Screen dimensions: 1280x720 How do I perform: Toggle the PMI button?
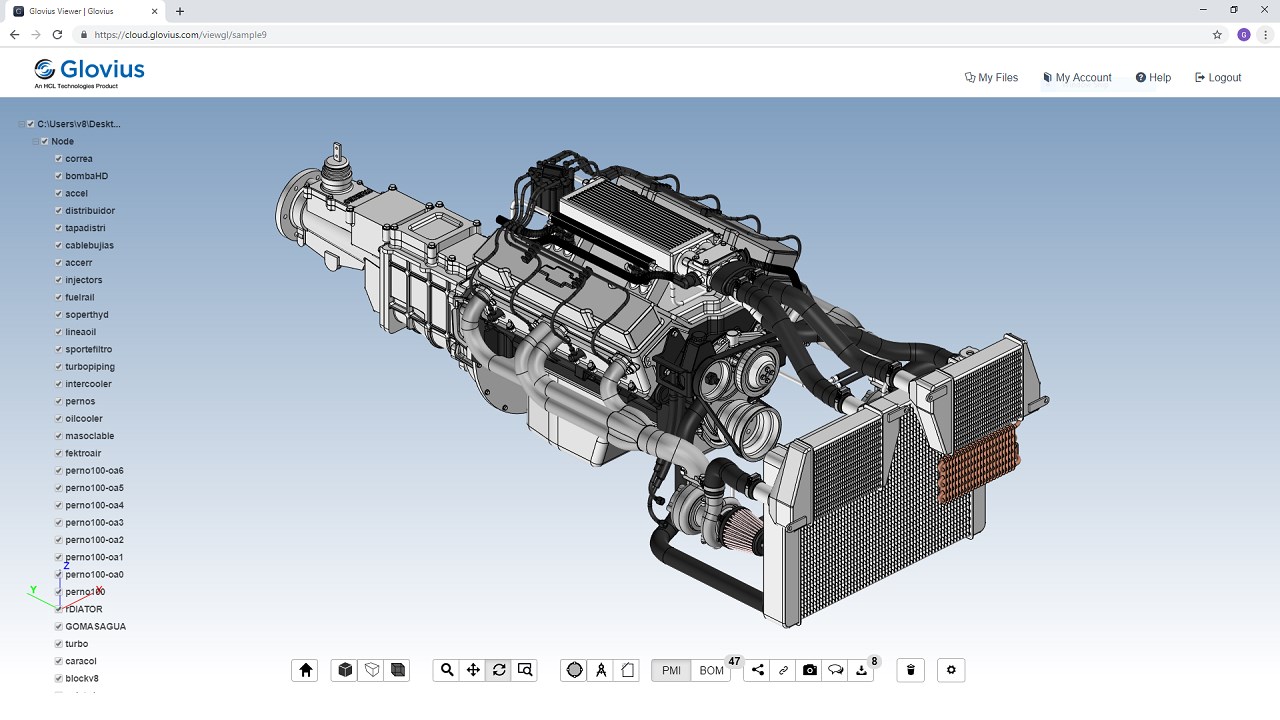click(671, 670)
